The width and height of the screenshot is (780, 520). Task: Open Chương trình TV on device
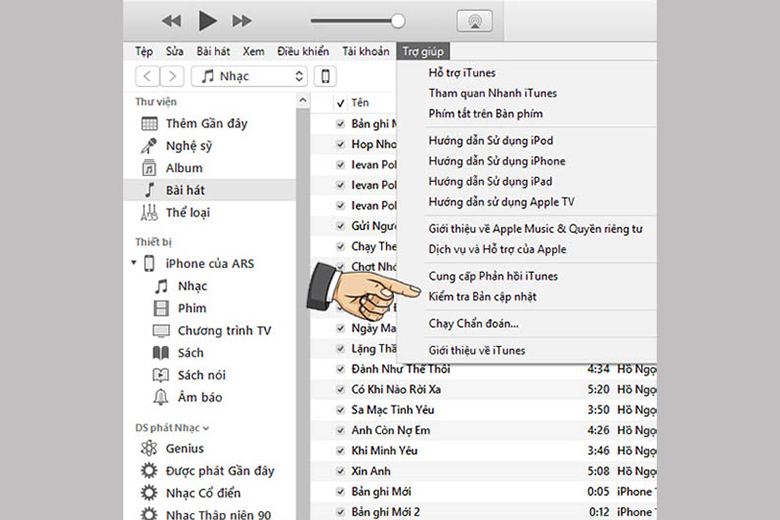click(x=224, y=330)
